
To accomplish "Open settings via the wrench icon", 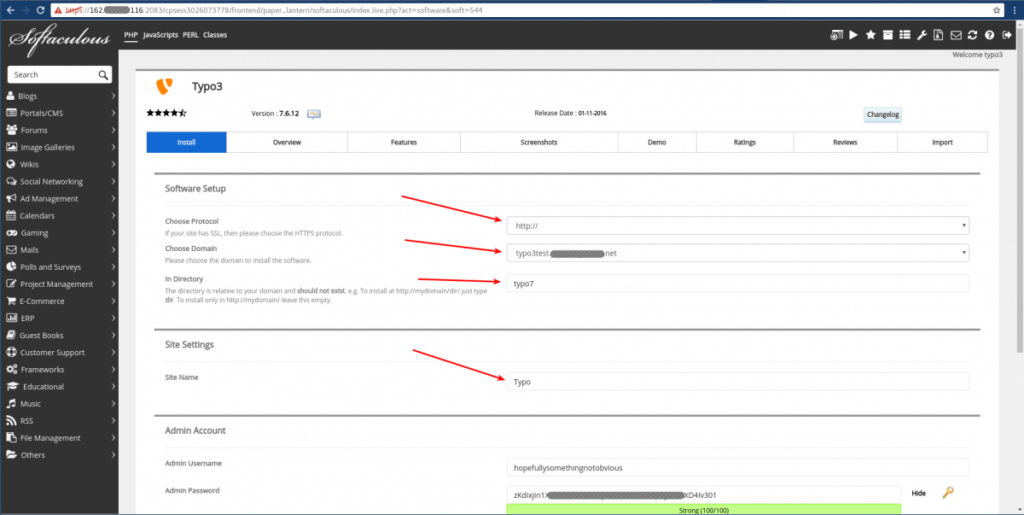I will tap(921, 35).
